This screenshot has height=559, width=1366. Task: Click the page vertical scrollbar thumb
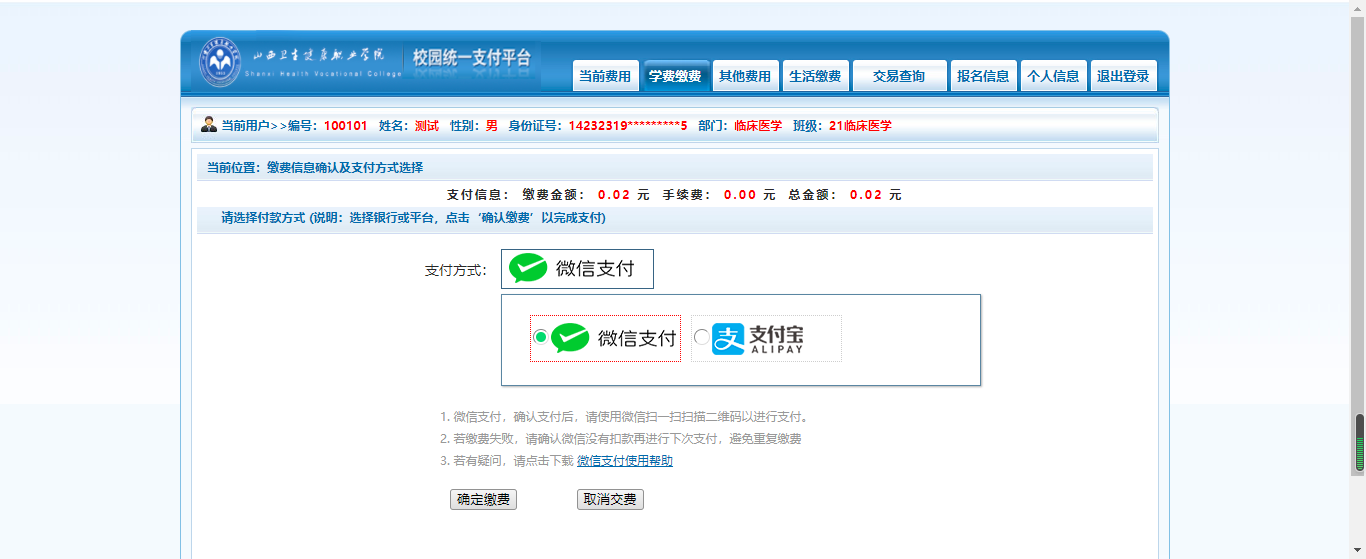(x=1359, y=442)
